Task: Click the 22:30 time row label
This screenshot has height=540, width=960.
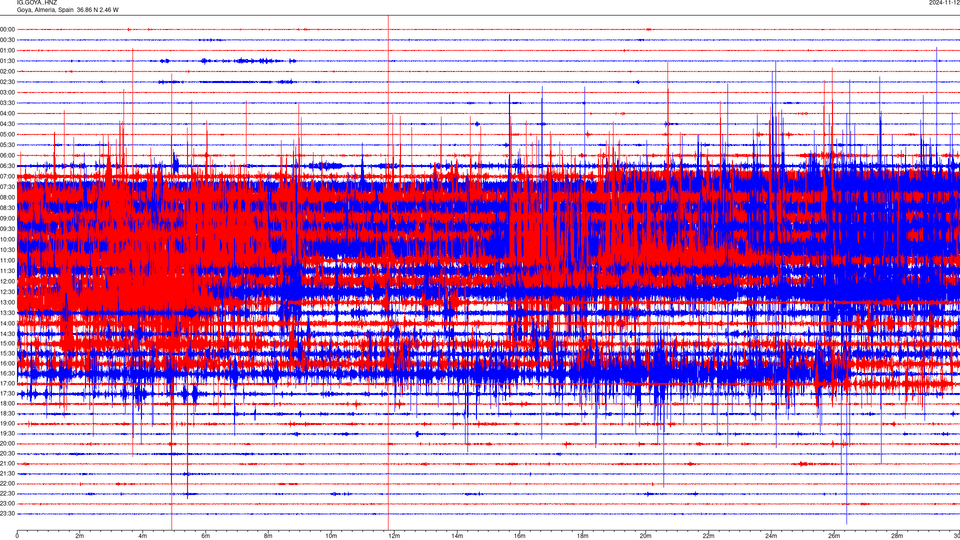Action: [8, 493]
